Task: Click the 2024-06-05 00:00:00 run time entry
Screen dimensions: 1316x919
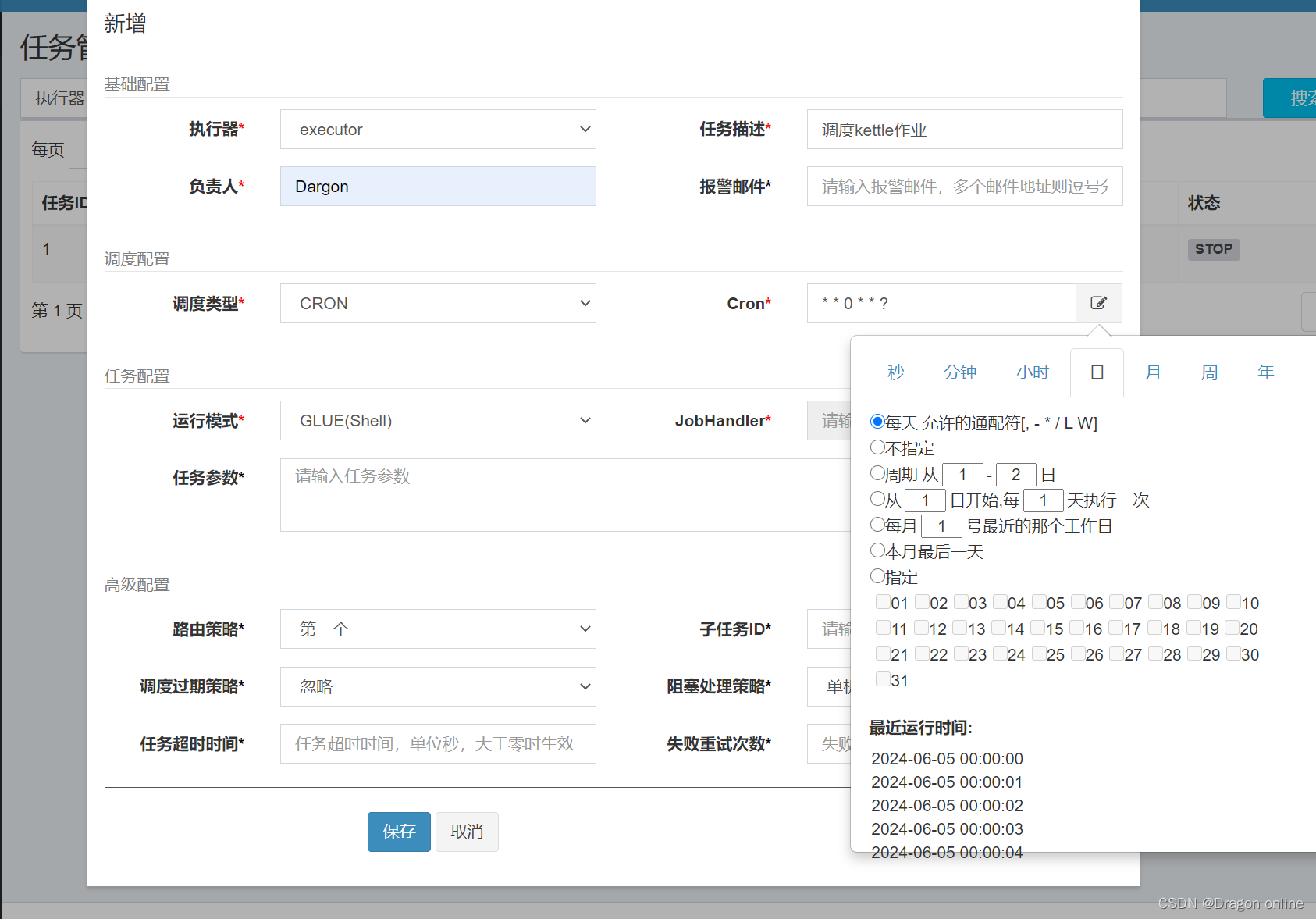Action: 947,759
